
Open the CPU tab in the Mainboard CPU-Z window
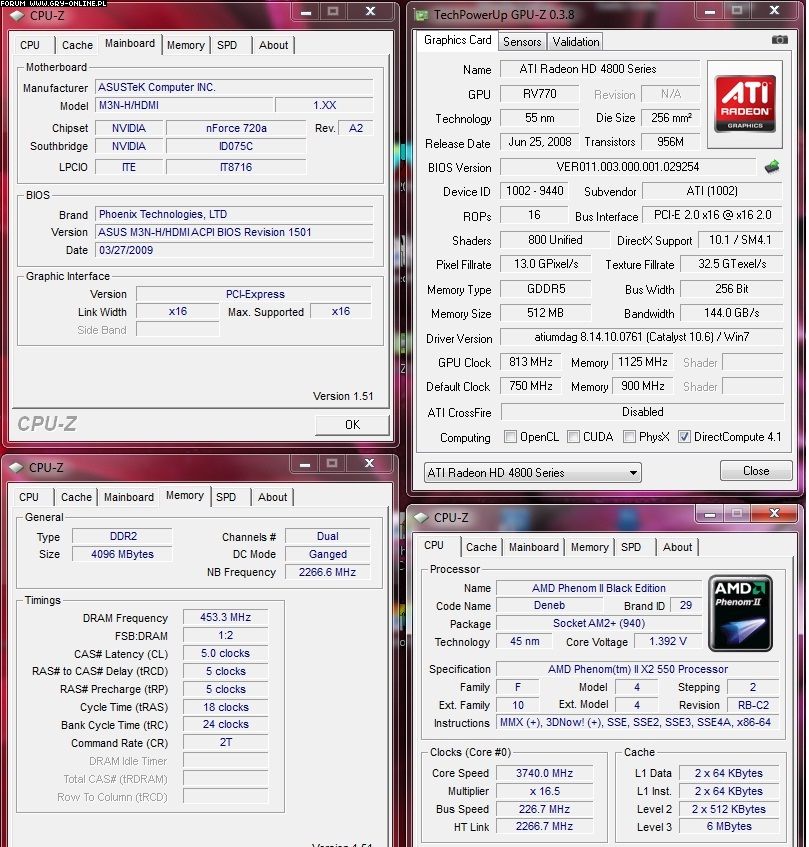click(30, 45)
